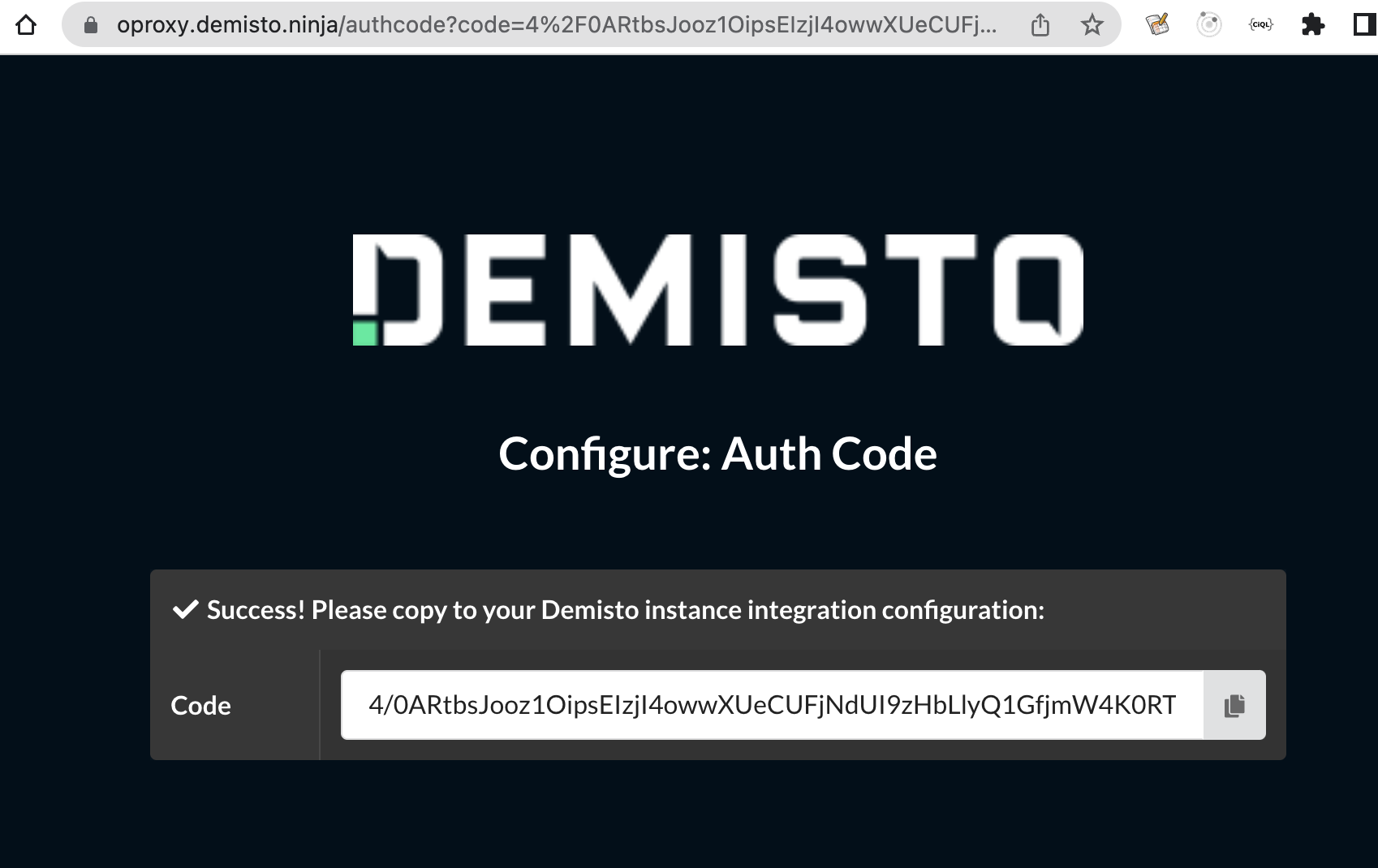Screen dimensions: 1378x868
Task: Click the Success message text
Action: click(x=627, y=610)
